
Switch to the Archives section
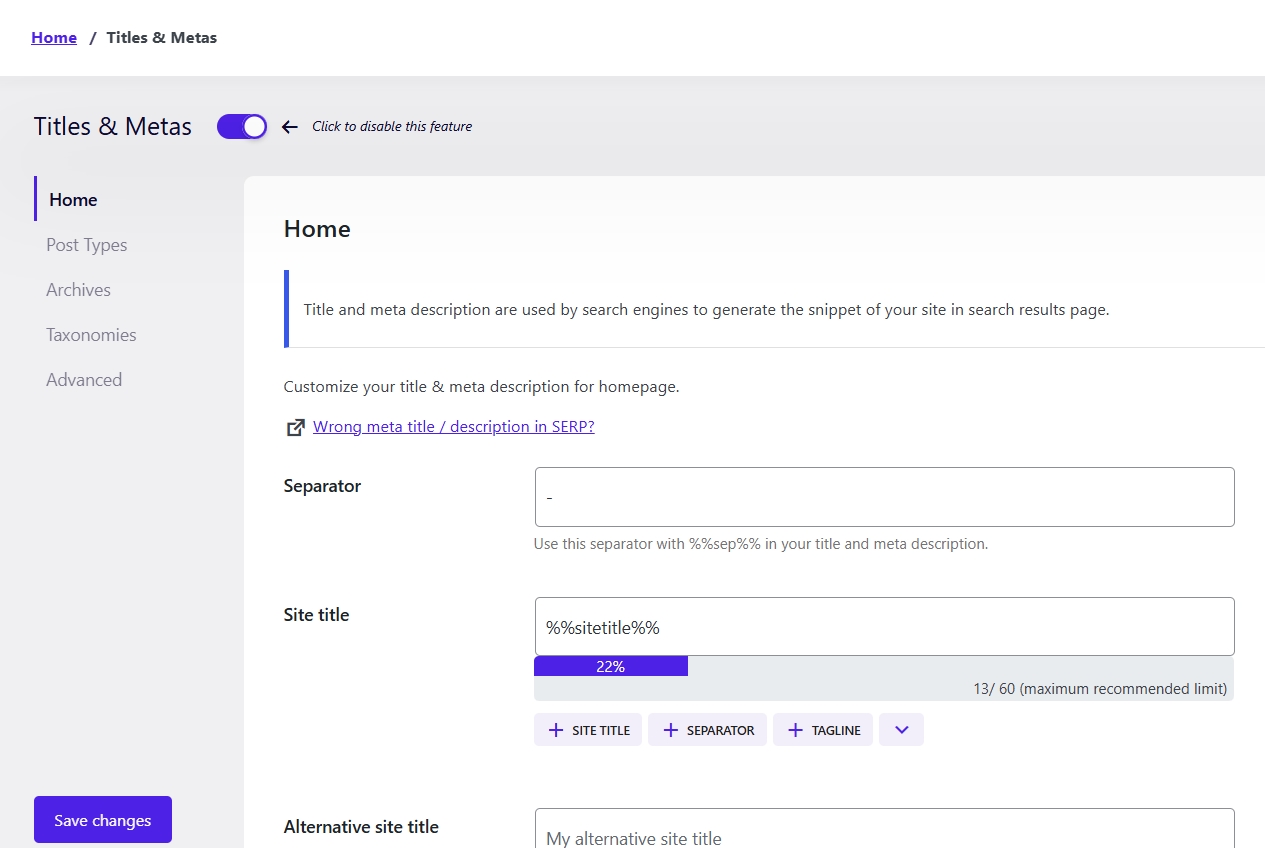(78, 290)
